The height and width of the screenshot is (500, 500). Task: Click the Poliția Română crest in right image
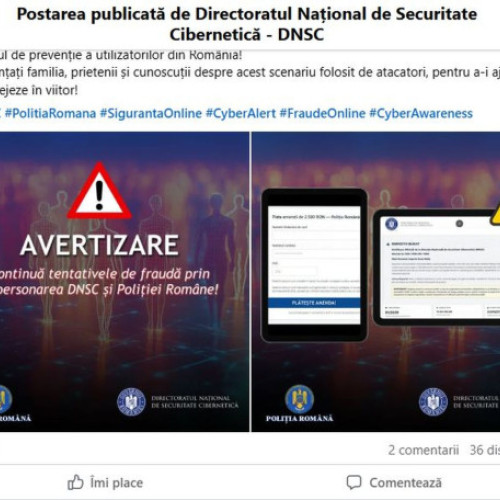tap(299, 399)
